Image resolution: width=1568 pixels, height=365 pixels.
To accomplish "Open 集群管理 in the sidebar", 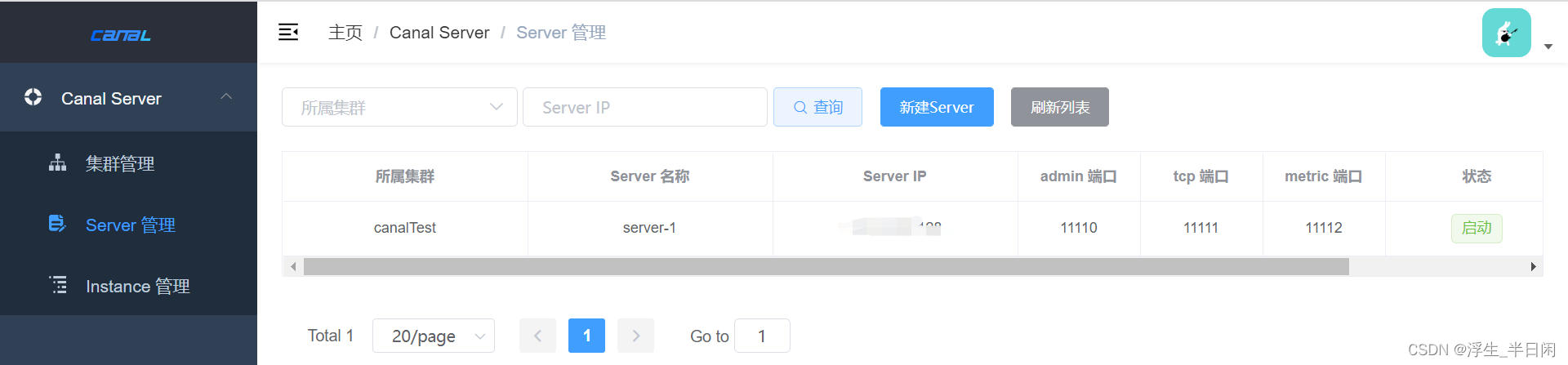I will pos(128,163).
